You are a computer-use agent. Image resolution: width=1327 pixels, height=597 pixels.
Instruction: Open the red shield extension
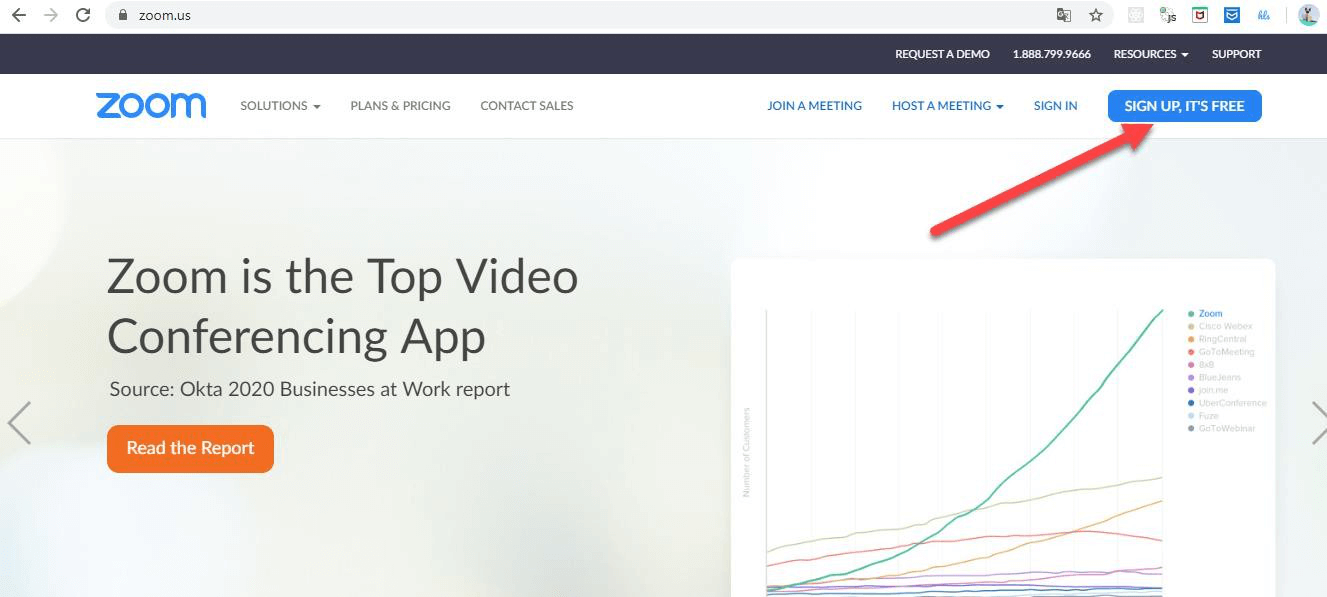coord(1198,15)
